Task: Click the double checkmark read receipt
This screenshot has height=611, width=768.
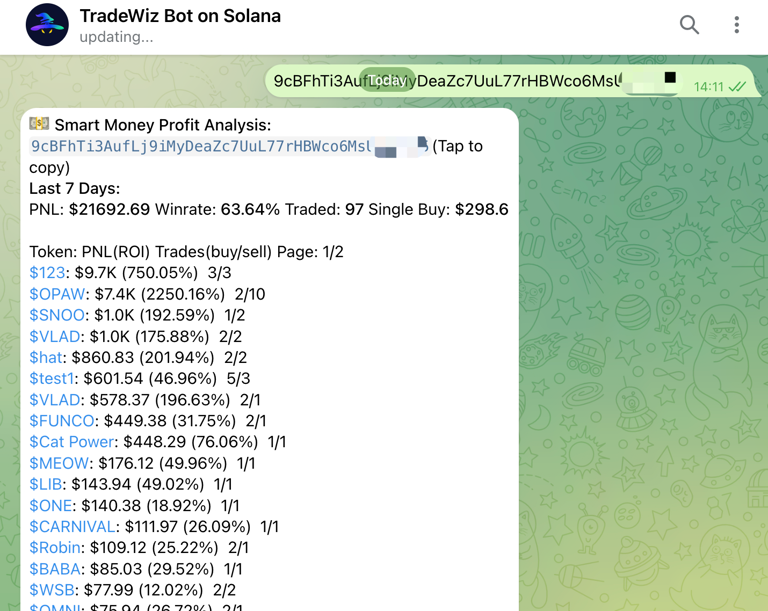Action: (737, 87)
